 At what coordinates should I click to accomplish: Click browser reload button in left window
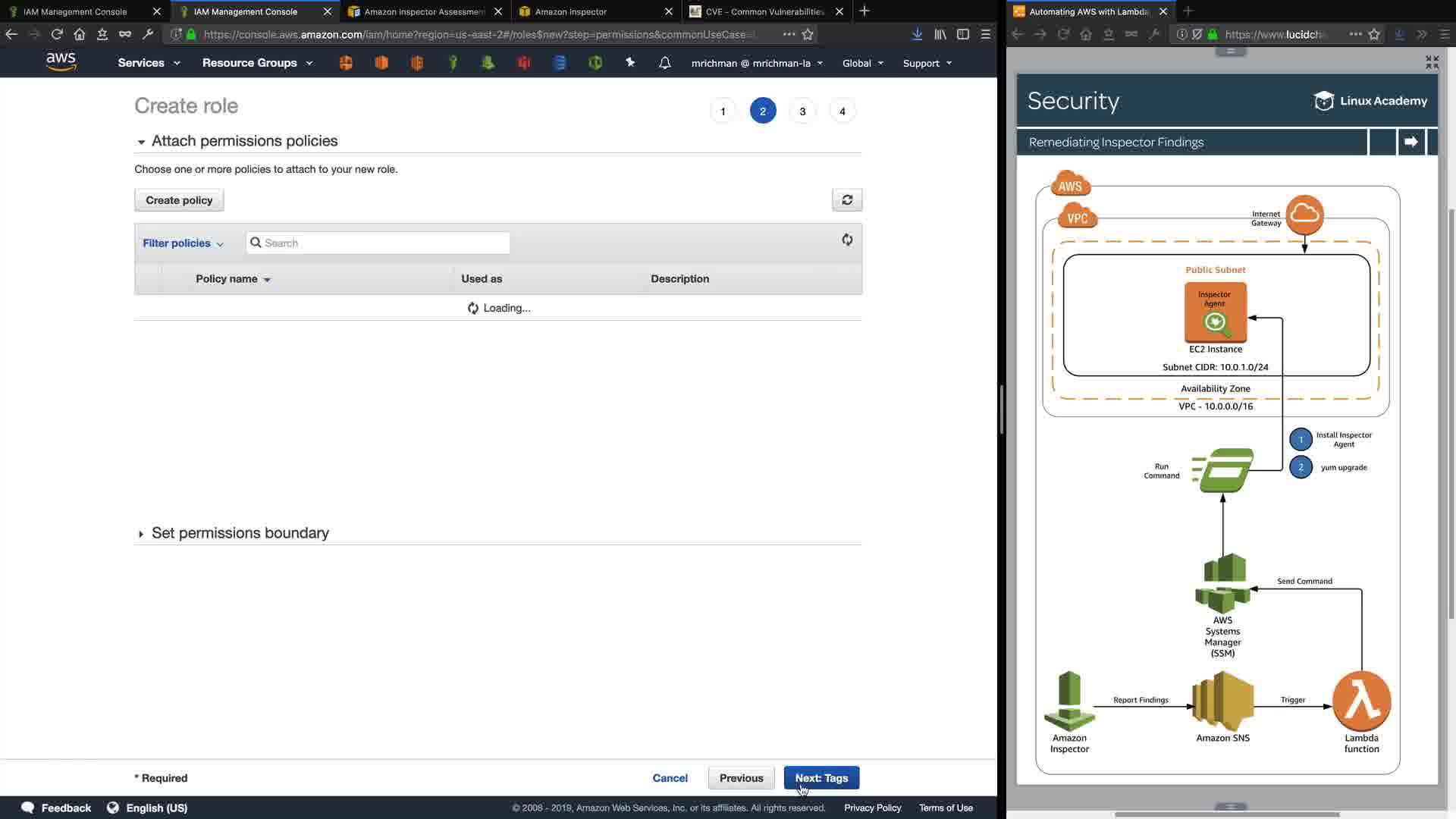(57, 34)
